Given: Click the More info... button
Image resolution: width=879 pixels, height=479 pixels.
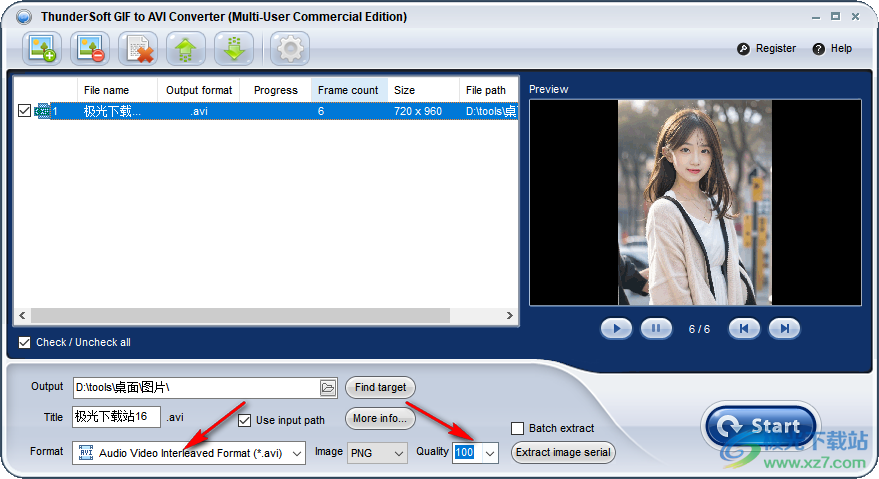Looking at the screenshot, I should [380, 418].
